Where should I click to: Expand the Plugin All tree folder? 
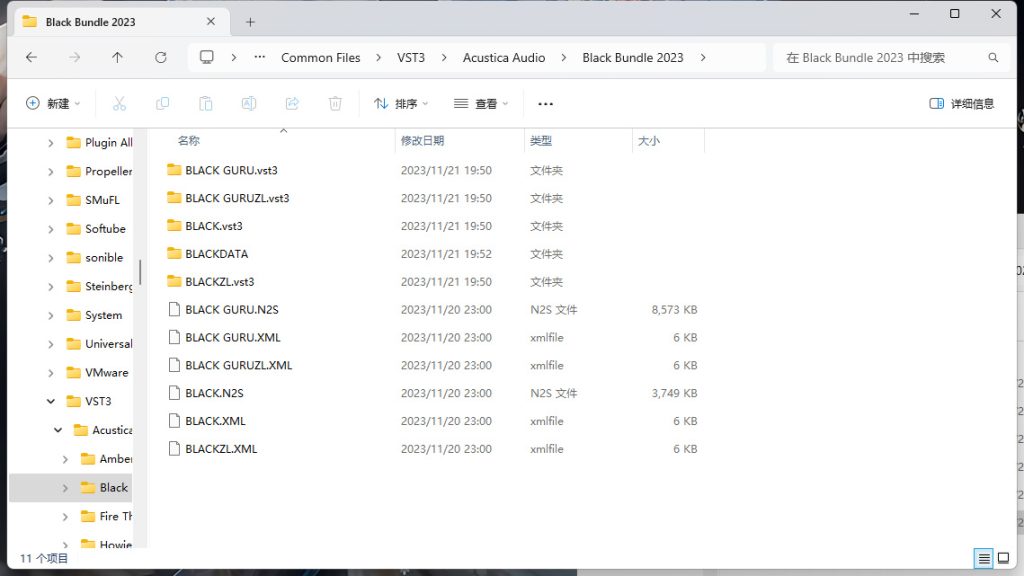tap(51, 142)
